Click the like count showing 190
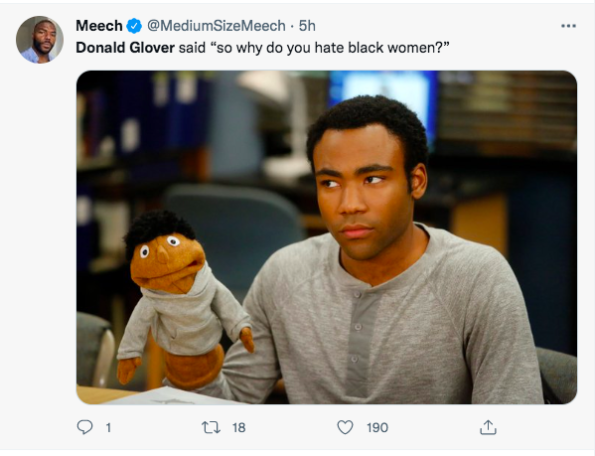The height and width of the screenshot is (456, 595). tap(377, 428)
